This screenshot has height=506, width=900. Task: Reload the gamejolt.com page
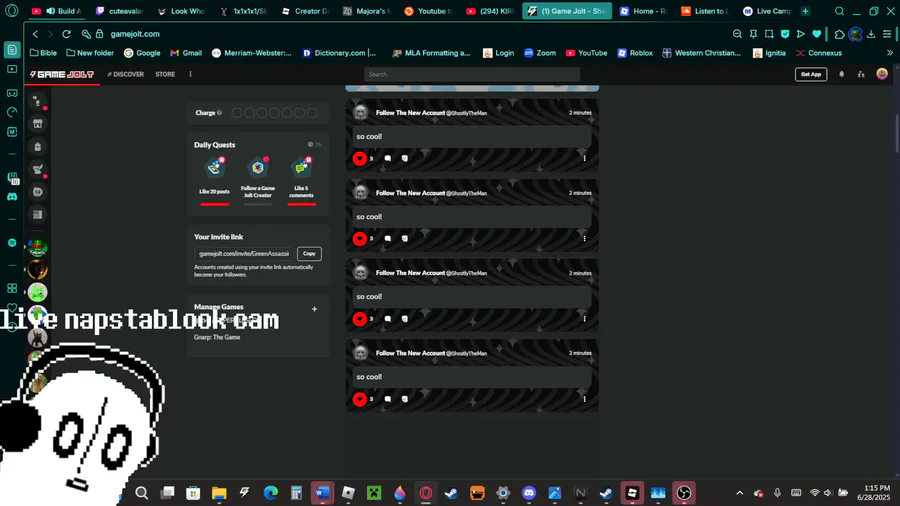click(66, 34)
